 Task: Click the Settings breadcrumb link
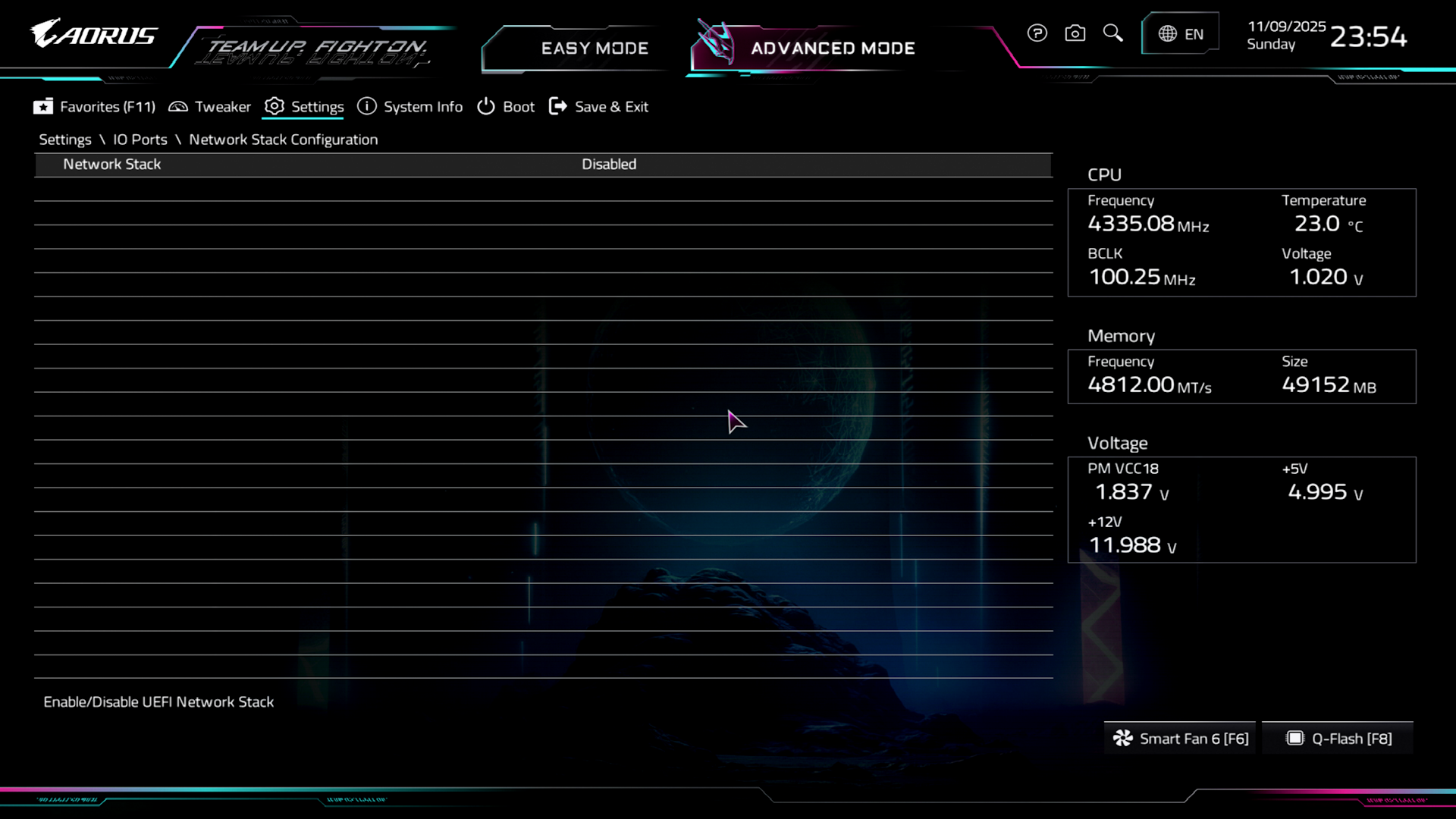click(x=65, y=140)
